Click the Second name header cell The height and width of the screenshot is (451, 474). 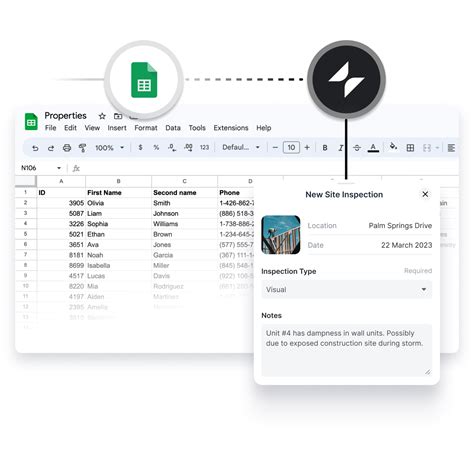[184, 193]
